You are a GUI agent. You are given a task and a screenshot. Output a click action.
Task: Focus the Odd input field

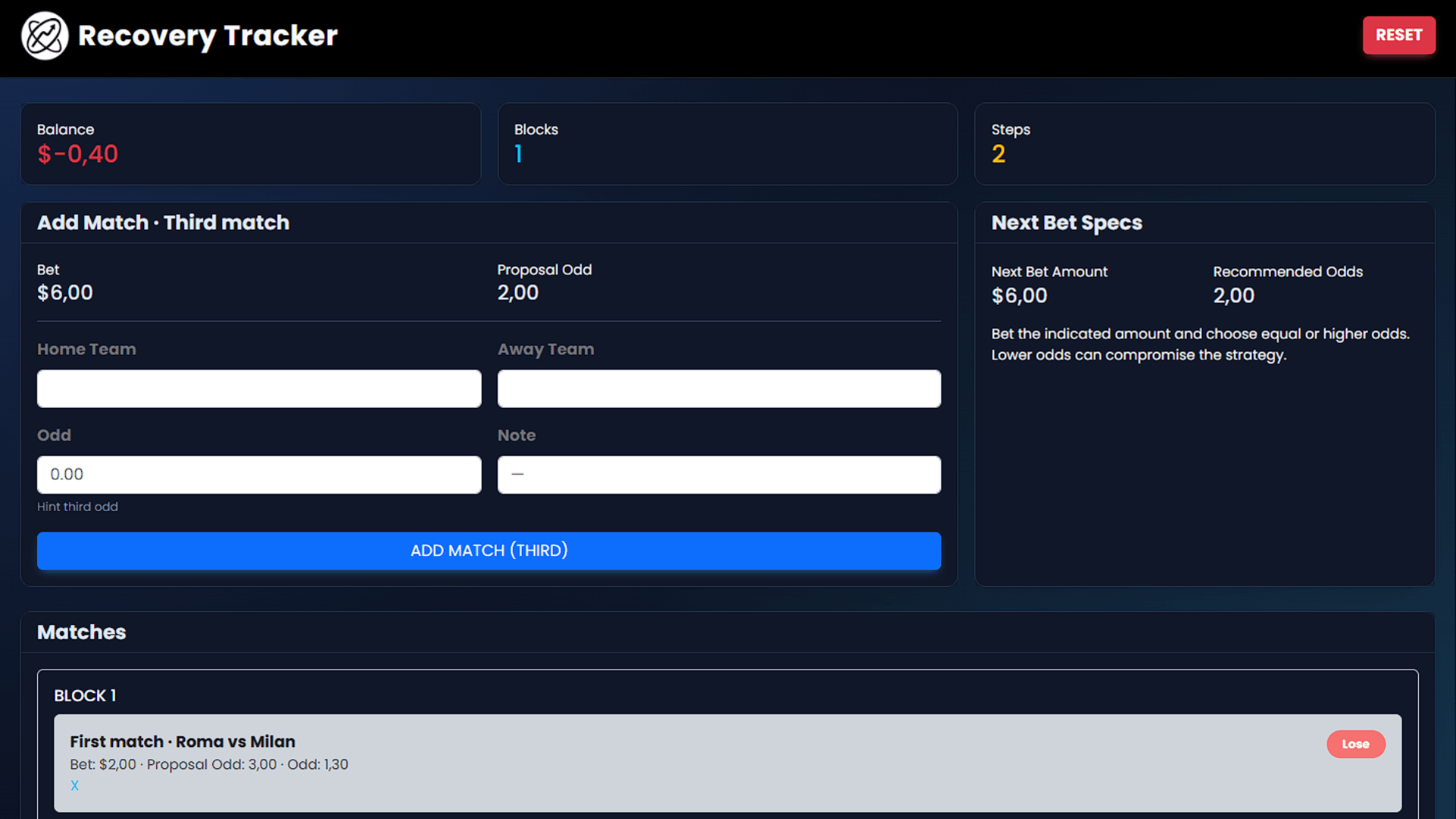(x=259, y=475)
